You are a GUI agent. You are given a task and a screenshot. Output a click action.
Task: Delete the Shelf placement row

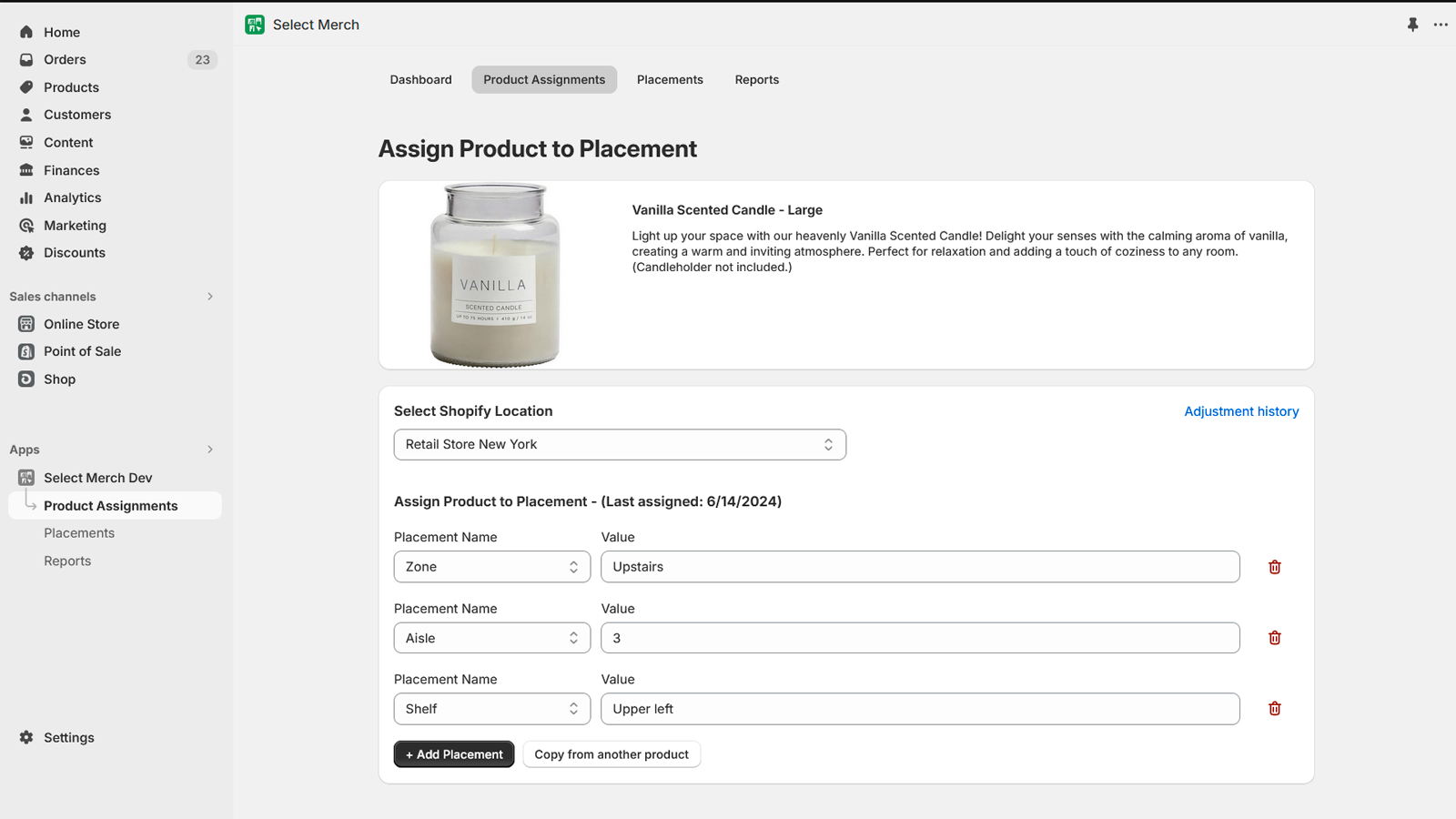pos(1275,709)
